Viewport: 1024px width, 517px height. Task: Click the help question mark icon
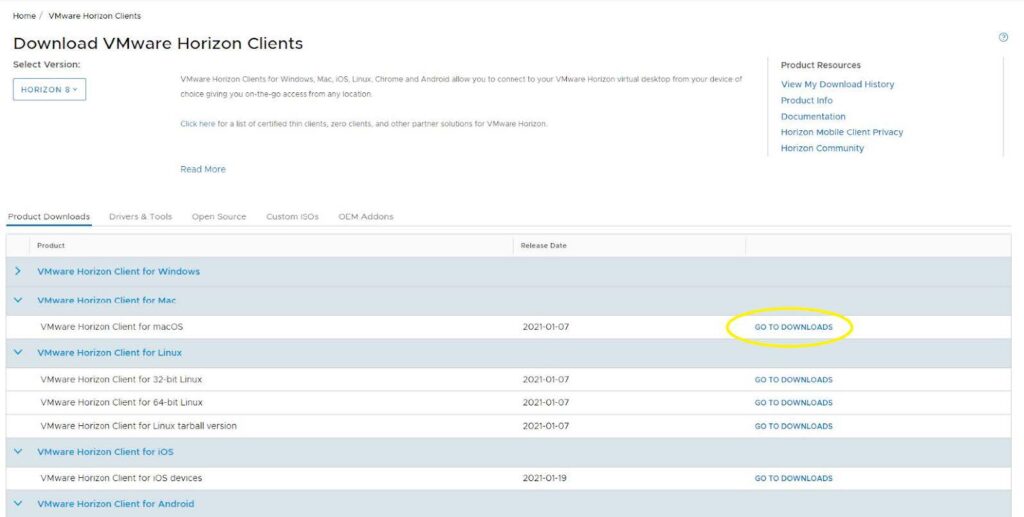(x=1003, y=37)
